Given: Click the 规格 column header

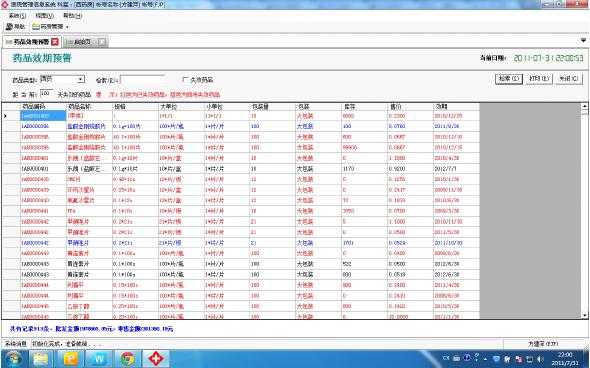Looking at the screenshot, I should [135, 106].
